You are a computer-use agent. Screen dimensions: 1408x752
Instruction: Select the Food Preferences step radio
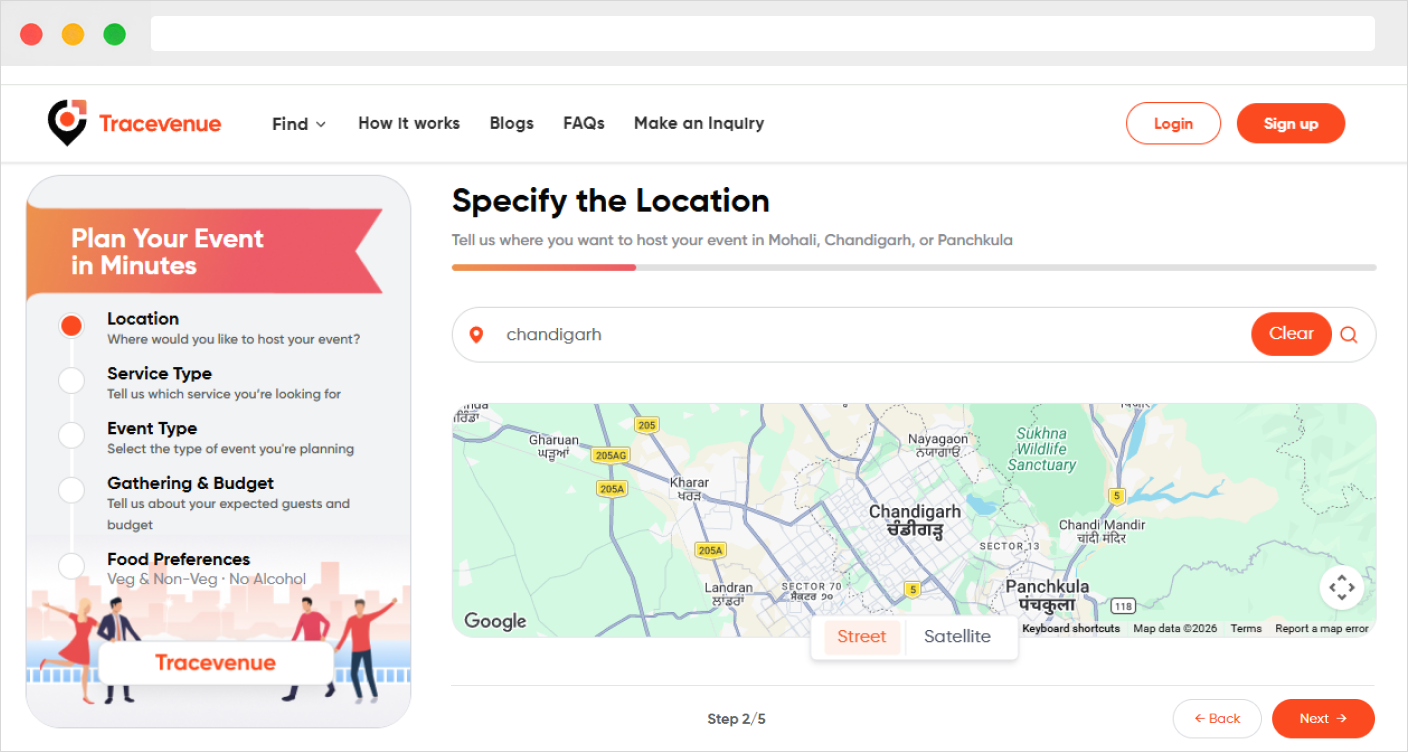click(71, 566)
